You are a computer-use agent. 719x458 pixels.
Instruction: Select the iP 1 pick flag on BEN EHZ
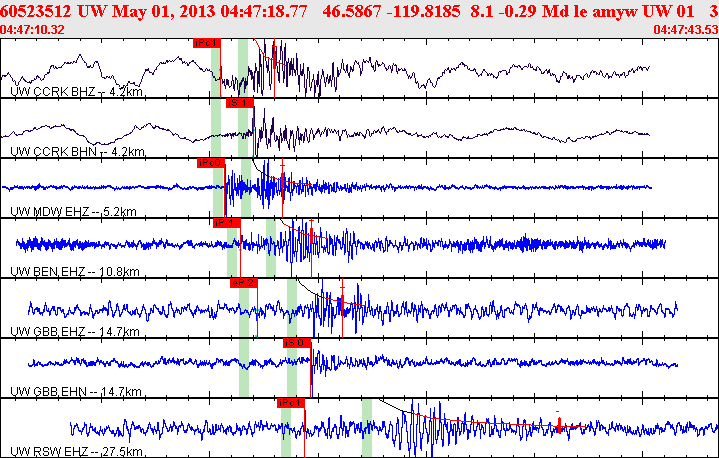click(227, 223)
